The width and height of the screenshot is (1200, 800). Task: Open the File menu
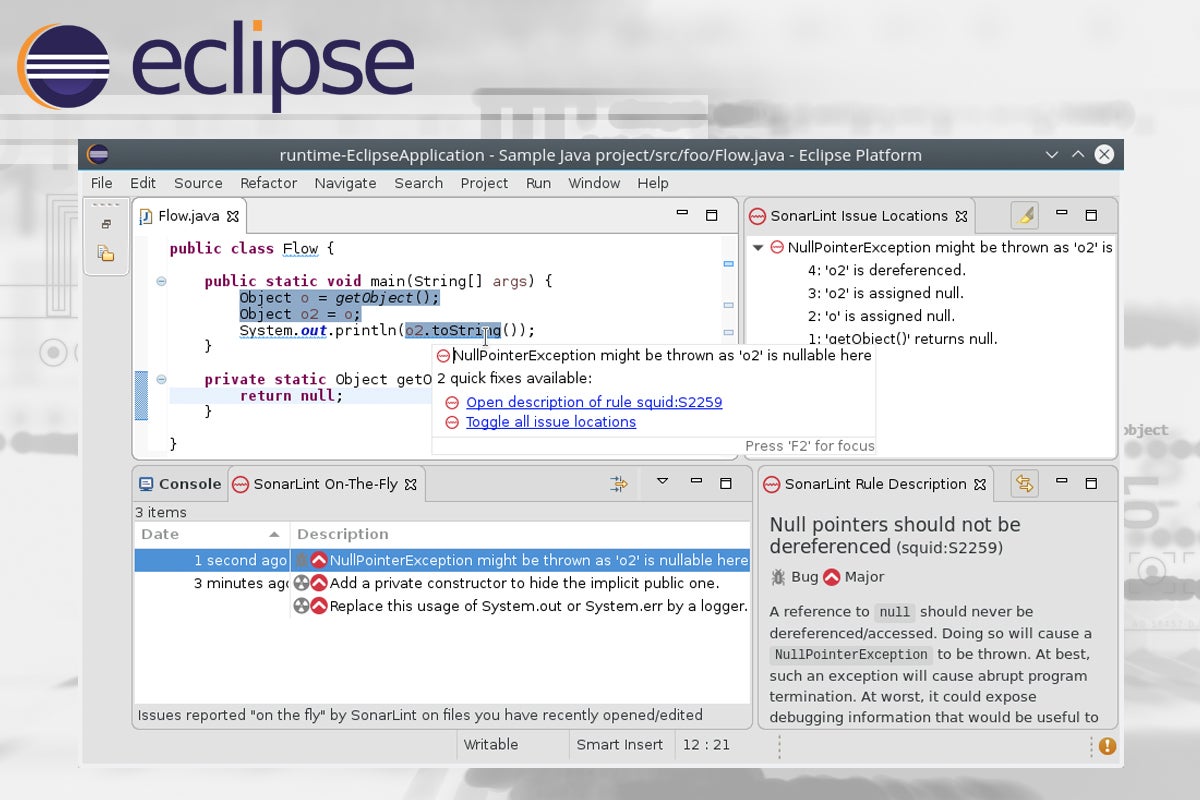tap(102, 183)
